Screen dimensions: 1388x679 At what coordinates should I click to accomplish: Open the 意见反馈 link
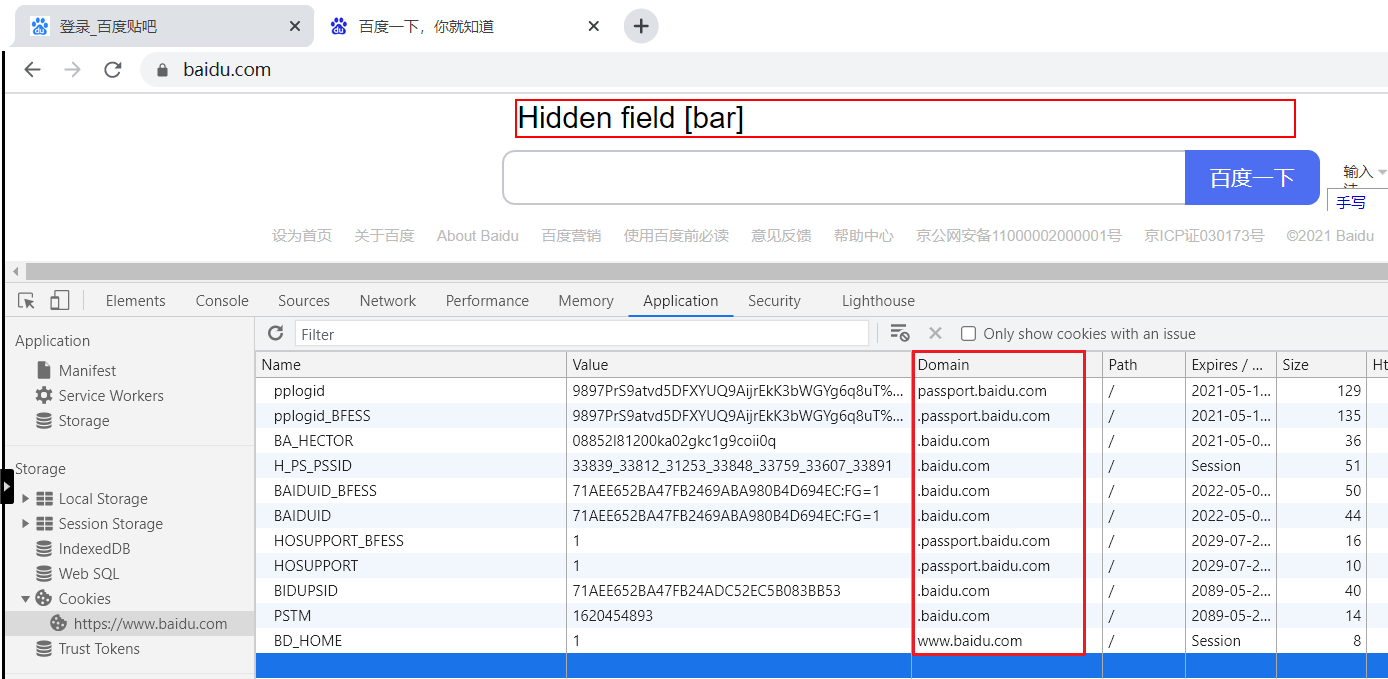tap(781, 235)
